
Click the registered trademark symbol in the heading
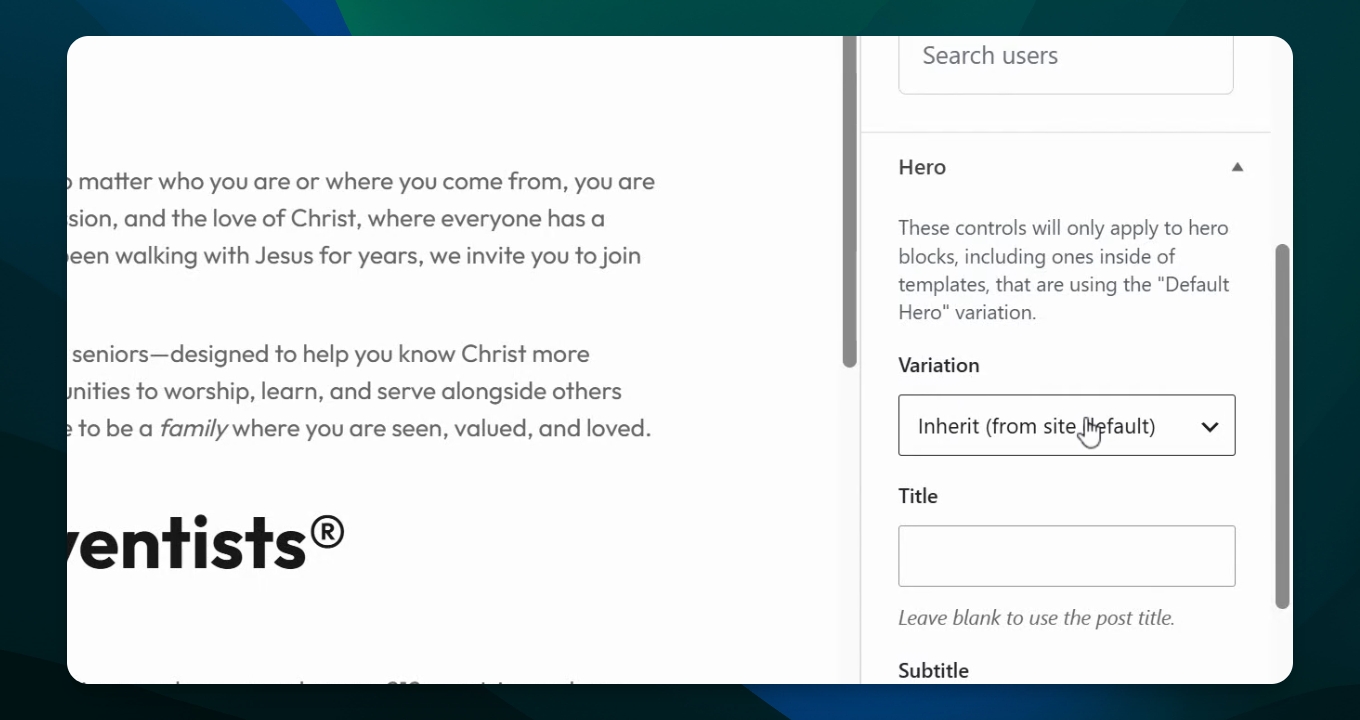tap(327, 531)
